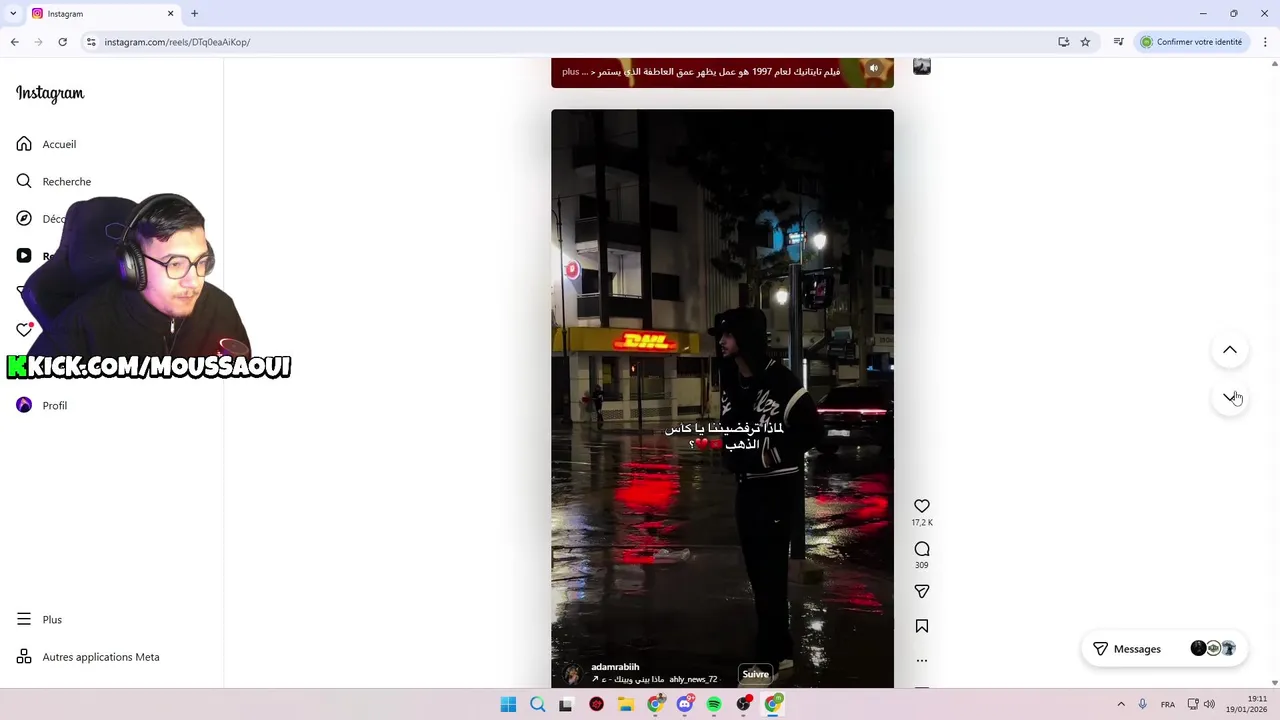Save the reel with the bookmark icon
The width and height of the screenshot is (1280, 720).
922,626
